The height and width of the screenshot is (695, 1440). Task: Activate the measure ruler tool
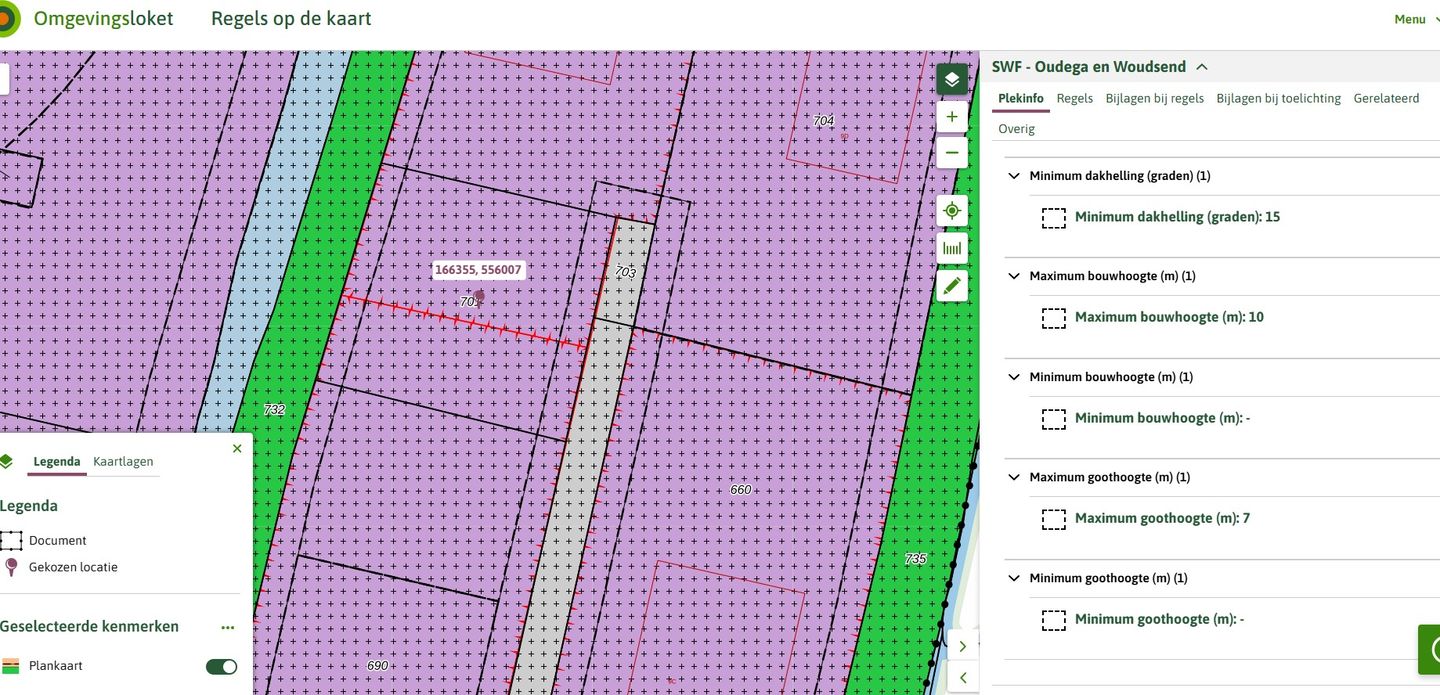[951, 249]
